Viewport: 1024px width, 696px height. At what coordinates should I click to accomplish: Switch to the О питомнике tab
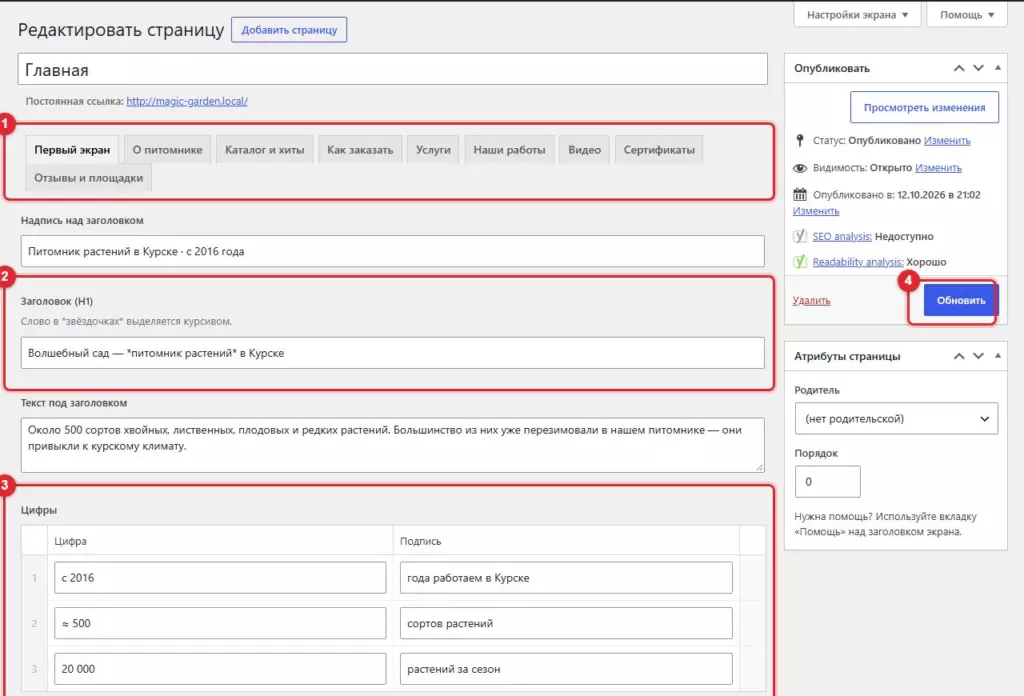point(167,150)
